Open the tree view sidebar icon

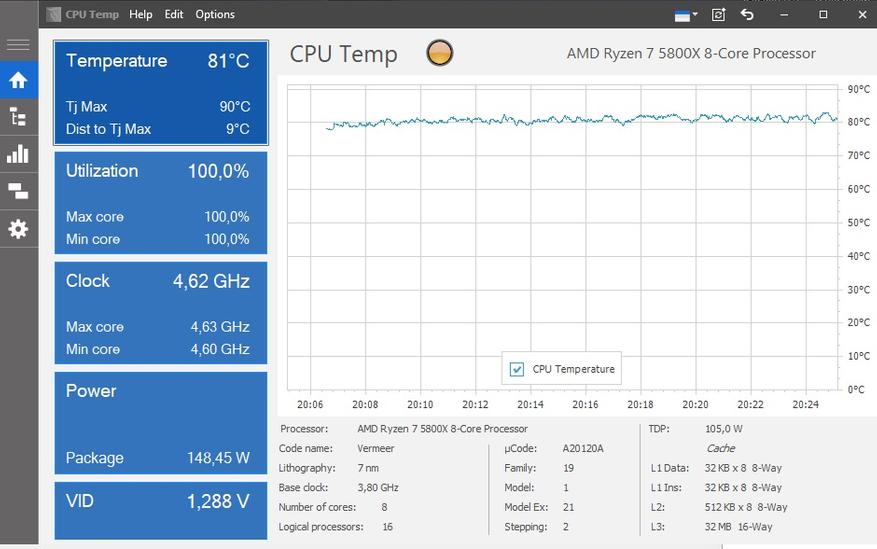pyautogui.click(x=18, y=117)
